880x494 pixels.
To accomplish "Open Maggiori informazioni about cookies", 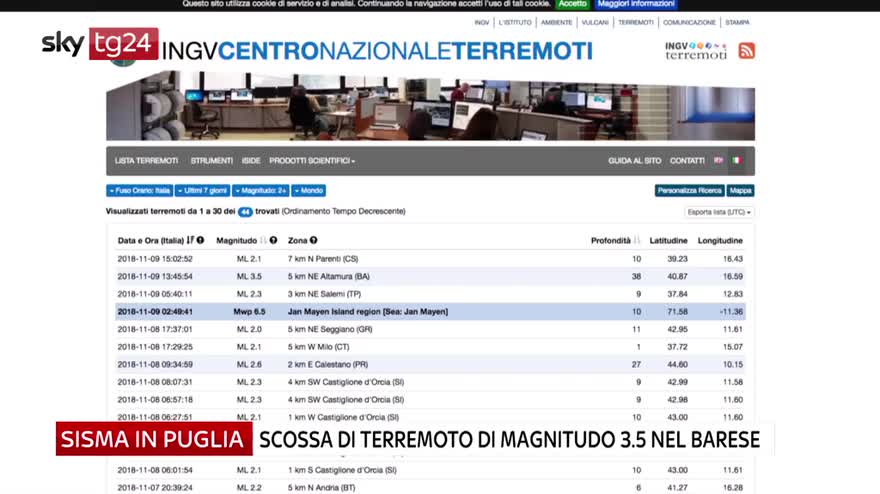I will click(x=636, y=4).
